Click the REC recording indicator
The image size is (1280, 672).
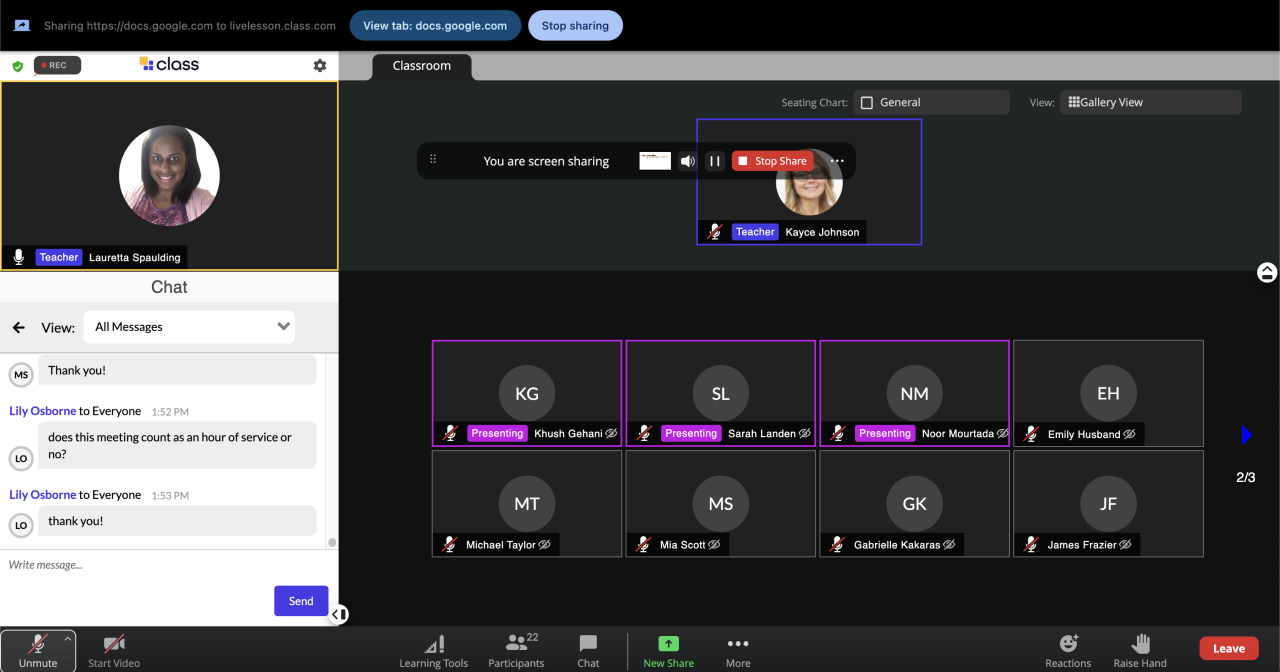57,65
